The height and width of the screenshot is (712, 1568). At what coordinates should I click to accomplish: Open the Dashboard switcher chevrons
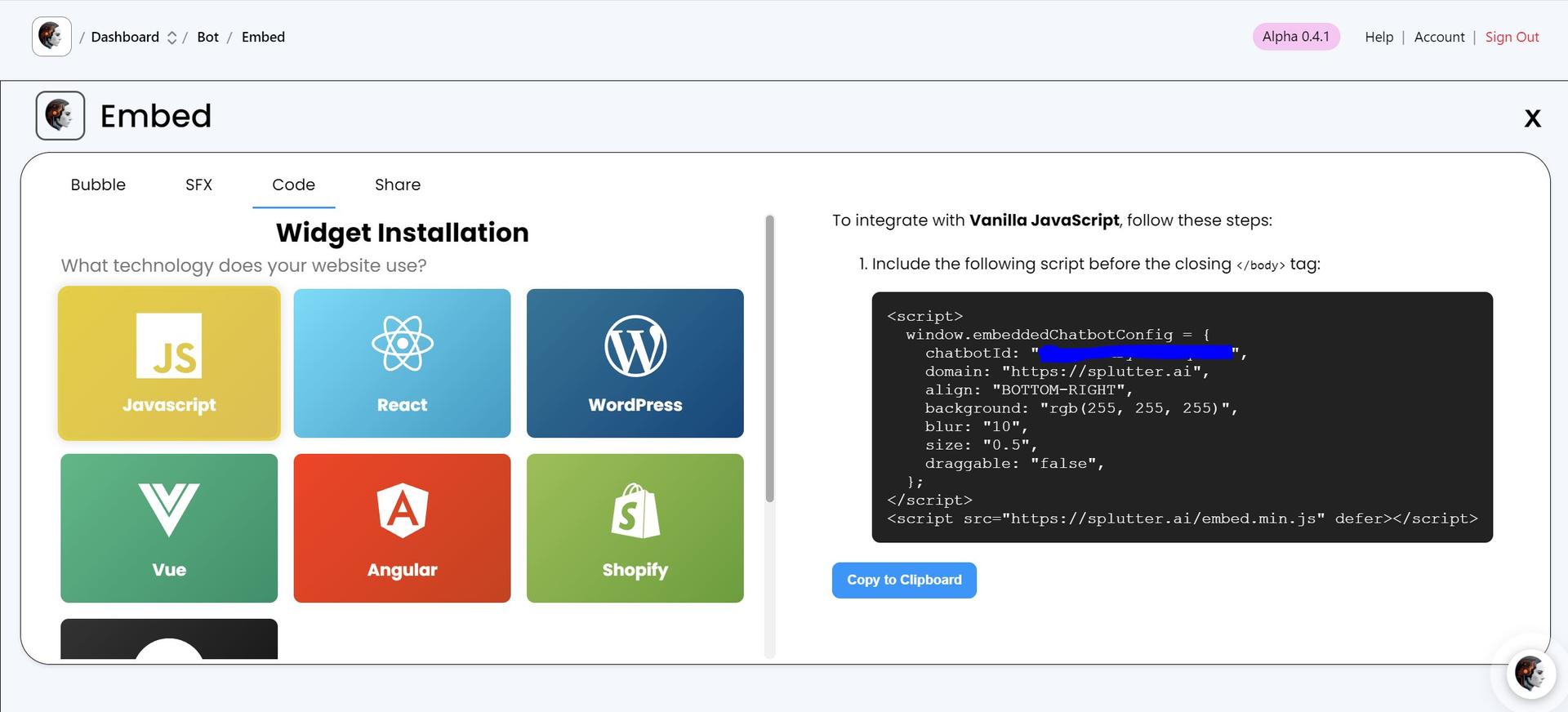tap(171, 38)
